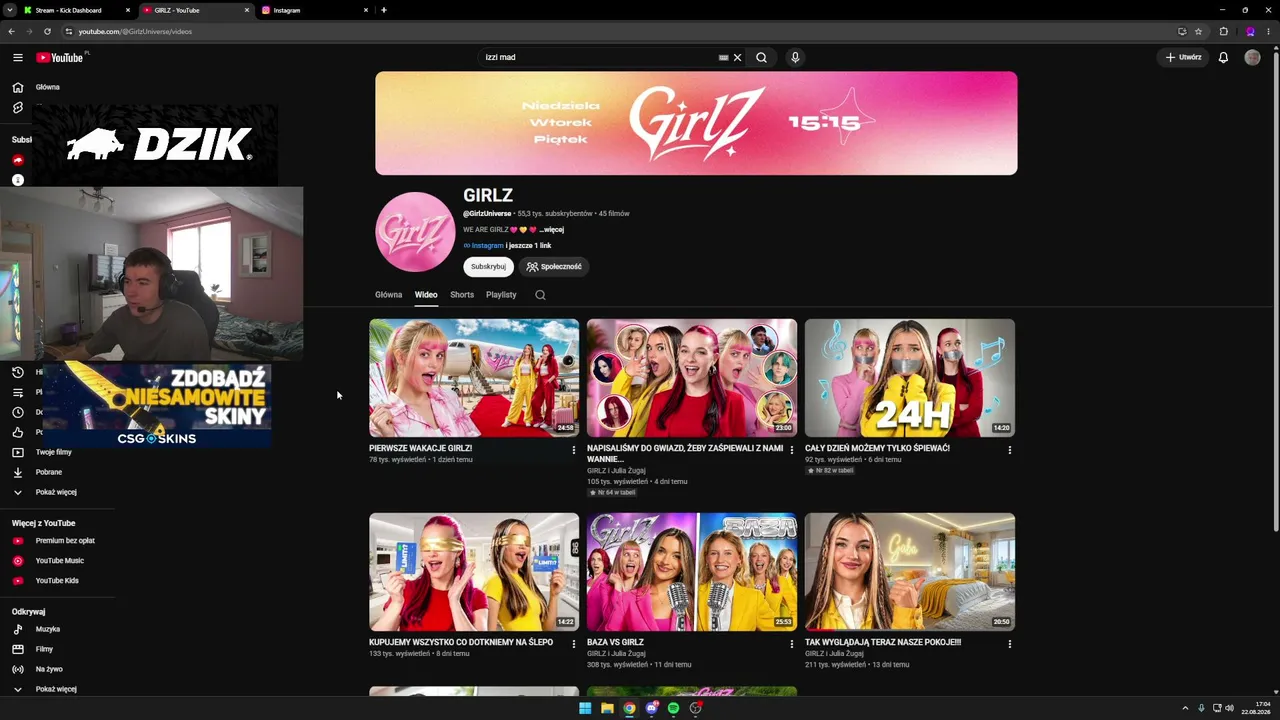This screenshot has width=1280, height=720.
Task: Start voice search with the microphone
Action: tap(795, 57)
